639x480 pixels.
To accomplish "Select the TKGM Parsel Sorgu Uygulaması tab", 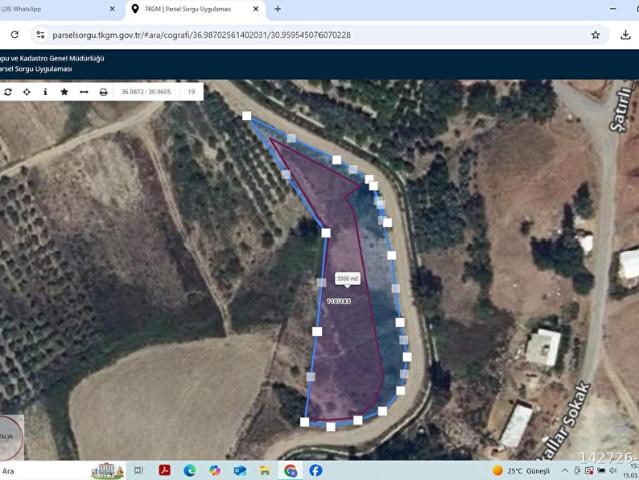I will (190, 9).
